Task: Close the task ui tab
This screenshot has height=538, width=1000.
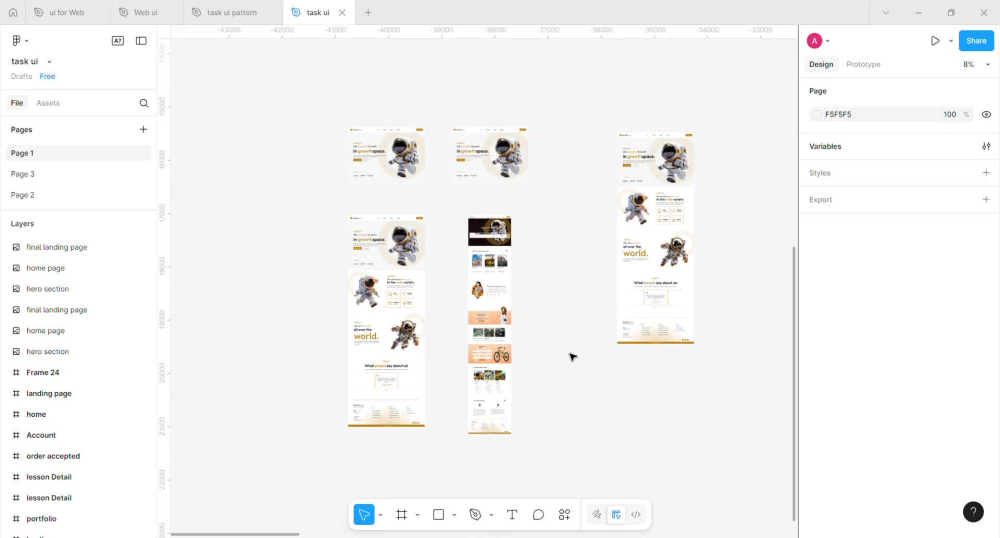Action: pos(342,12)
